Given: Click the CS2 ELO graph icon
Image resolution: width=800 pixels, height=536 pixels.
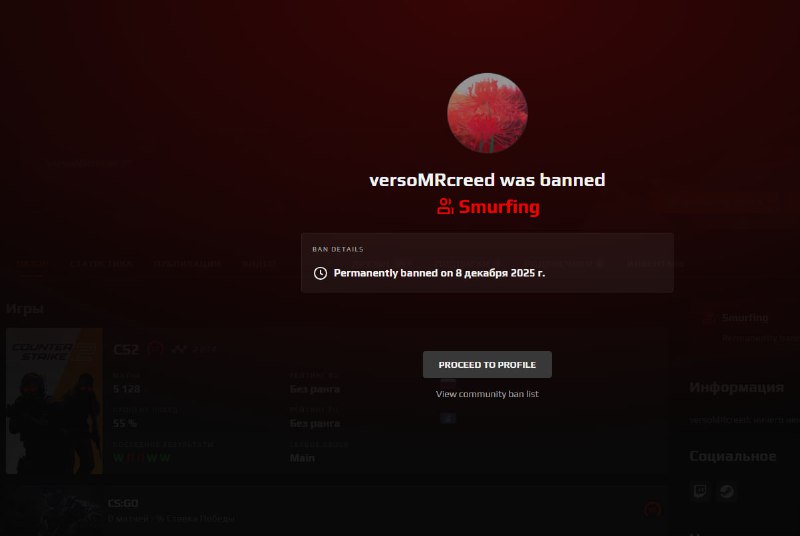Looking at the screenshot, I should coord(179,349).
